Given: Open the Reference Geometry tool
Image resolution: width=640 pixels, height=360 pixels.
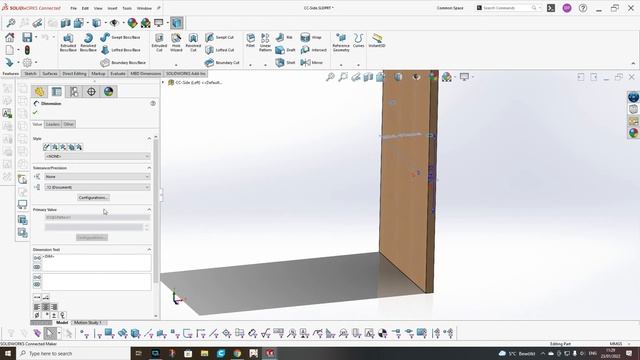Looking at the screenshot, I should point(341,42).
